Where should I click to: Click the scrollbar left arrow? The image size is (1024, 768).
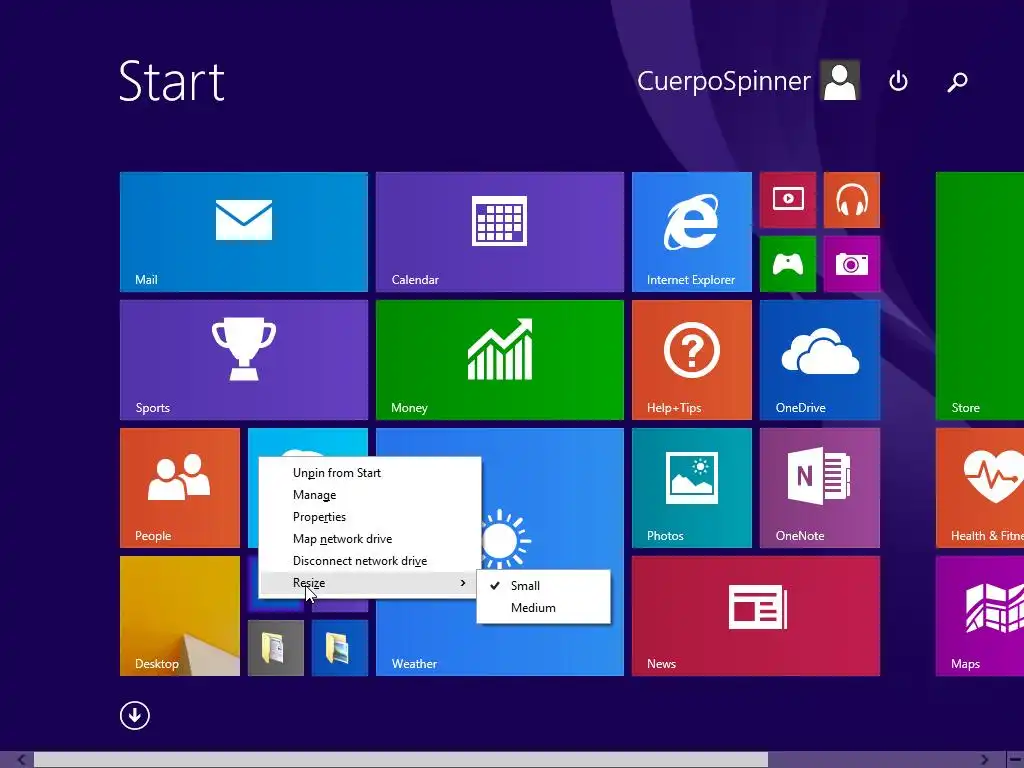(x=21, y=760)
